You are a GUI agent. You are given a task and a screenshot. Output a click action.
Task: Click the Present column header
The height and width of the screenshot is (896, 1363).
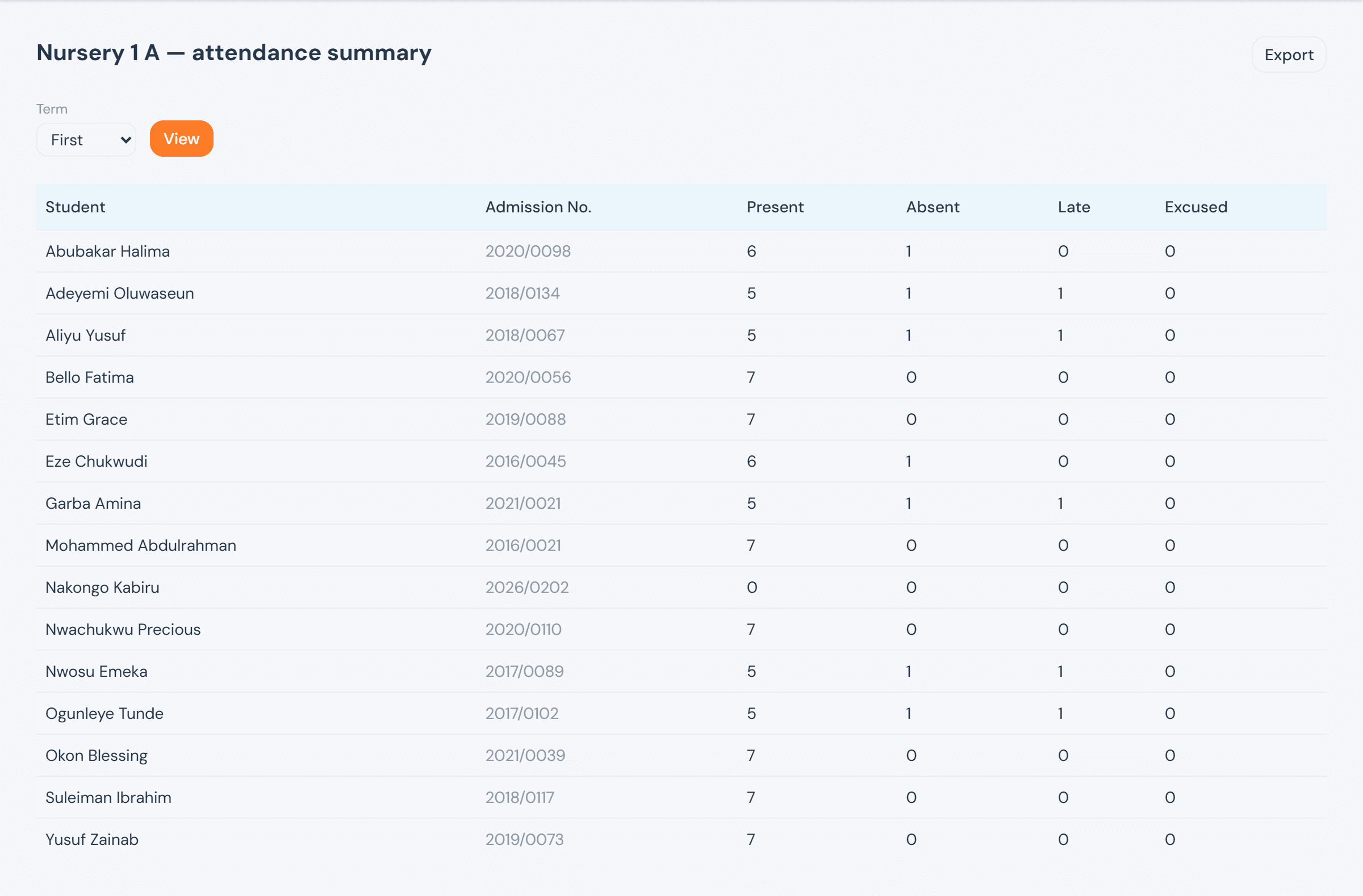[775, 207]
